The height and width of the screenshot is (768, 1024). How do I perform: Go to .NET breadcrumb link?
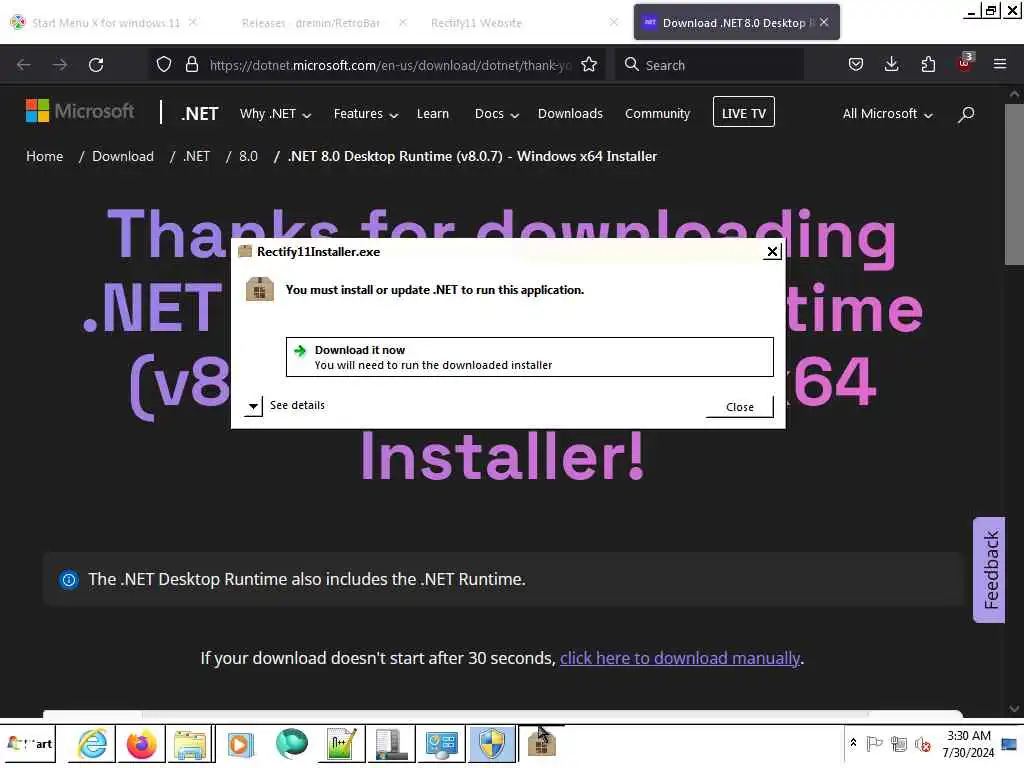tap(197, 156)
